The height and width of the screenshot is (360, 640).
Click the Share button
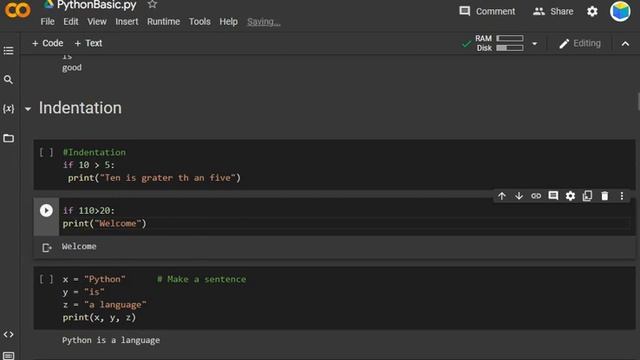click(553, 11)
